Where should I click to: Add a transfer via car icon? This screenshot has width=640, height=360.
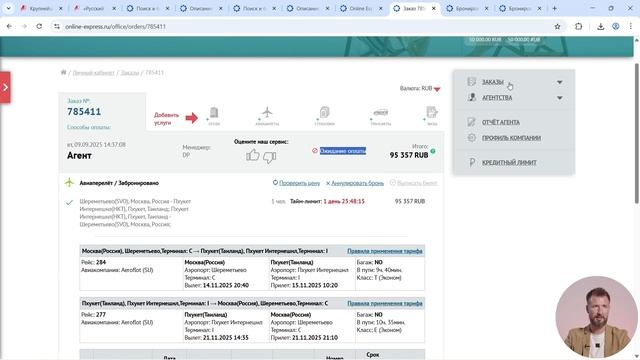coord(380,116)
